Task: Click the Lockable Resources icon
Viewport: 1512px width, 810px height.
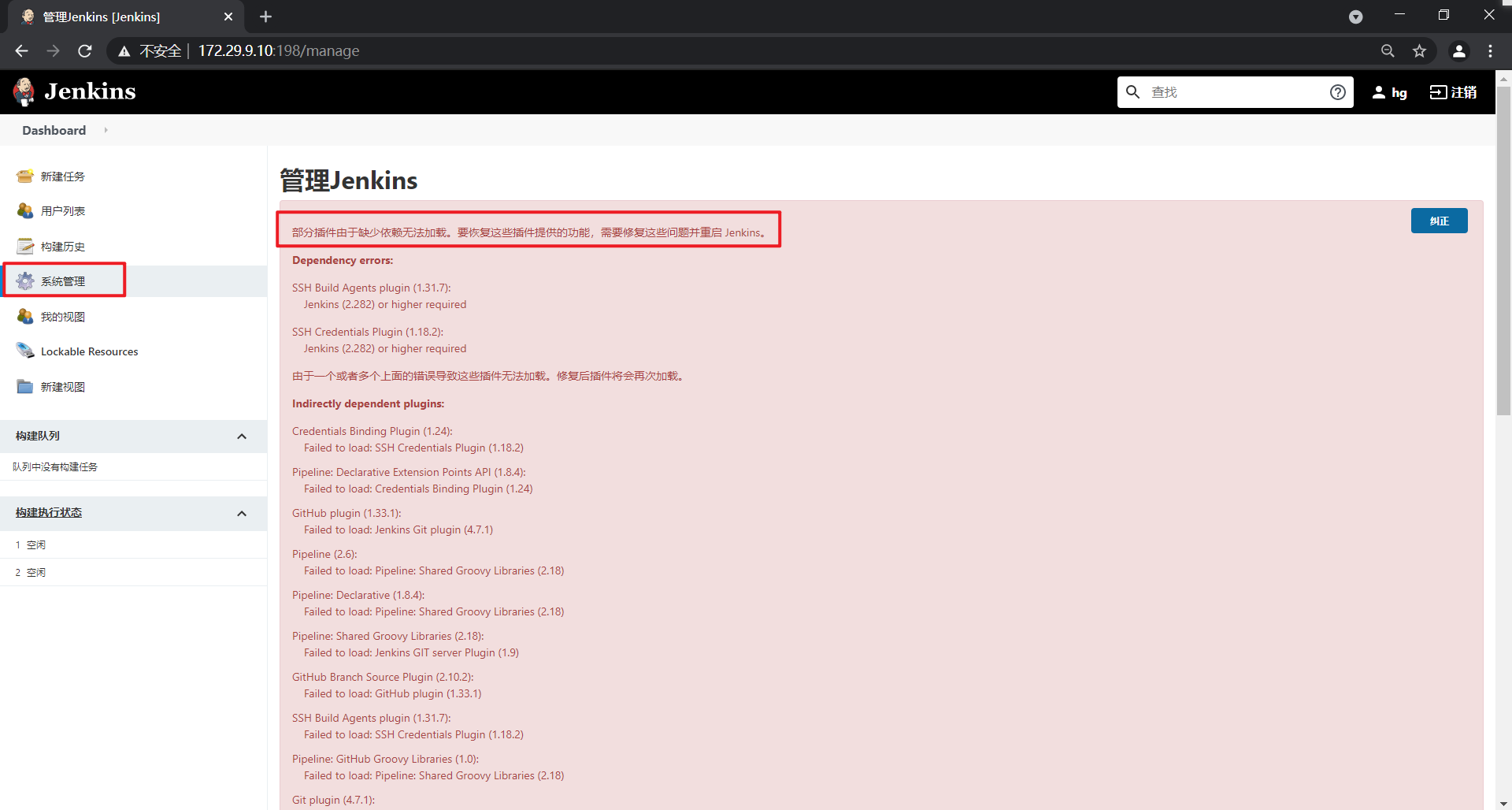Action: click(25, 351)
